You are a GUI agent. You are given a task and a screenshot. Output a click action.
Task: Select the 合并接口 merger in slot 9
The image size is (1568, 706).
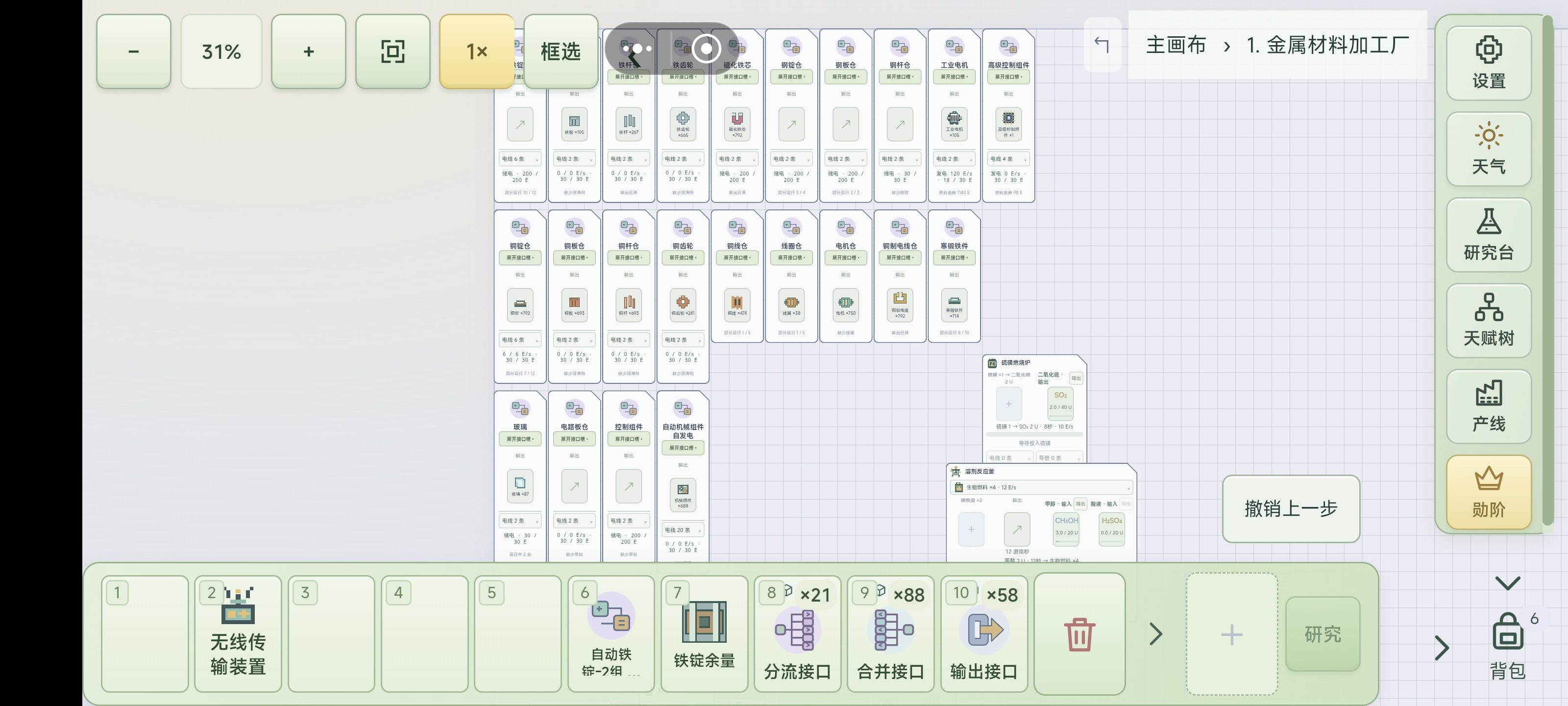pyautogui.click(x=890, y=634)
